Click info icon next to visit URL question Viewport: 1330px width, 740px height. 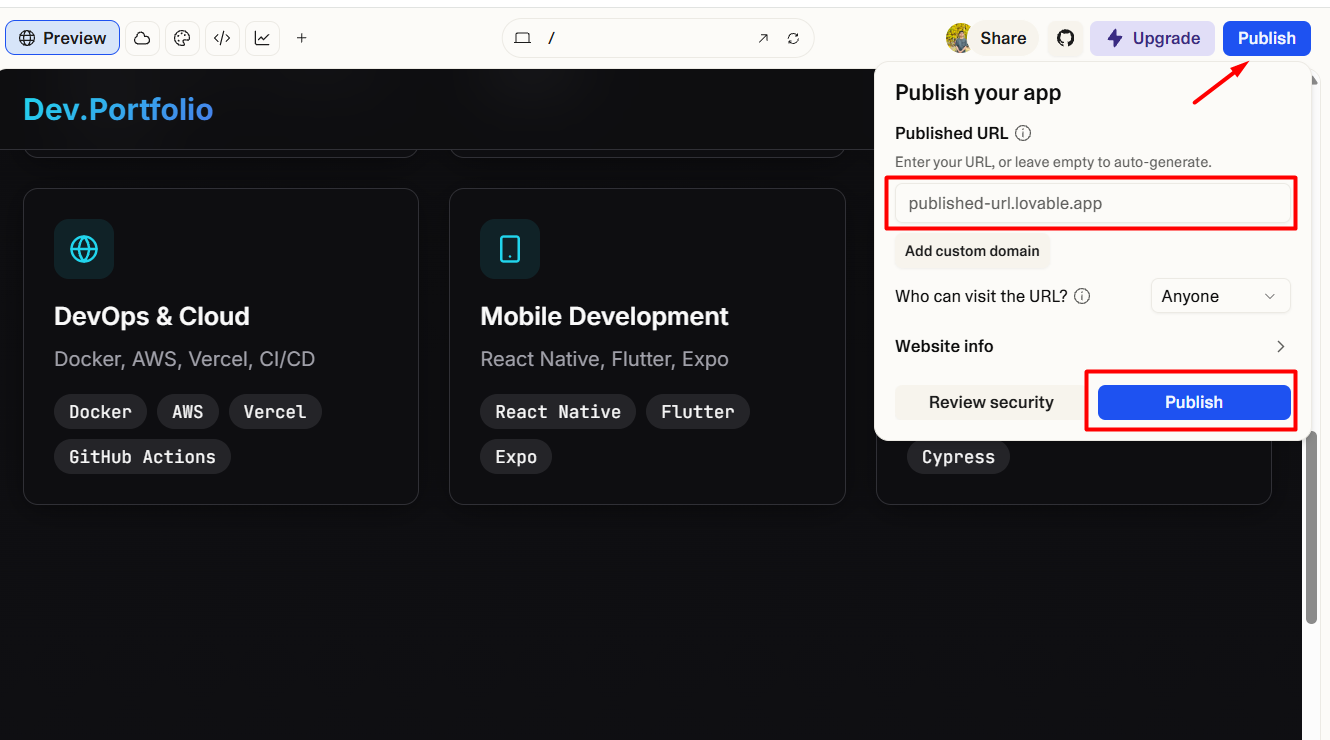click(x=1082, y=296)
